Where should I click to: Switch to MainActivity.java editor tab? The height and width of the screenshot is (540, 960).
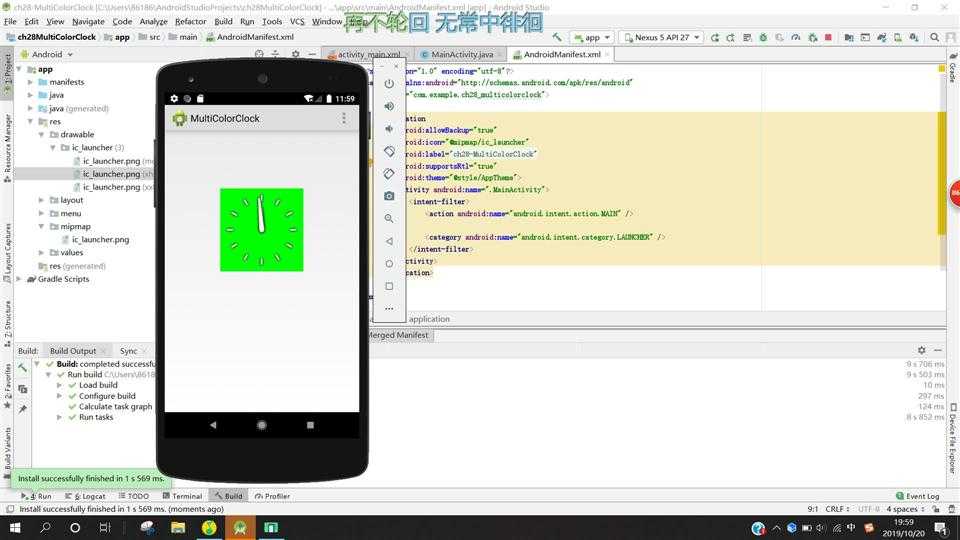pos(462,54)
